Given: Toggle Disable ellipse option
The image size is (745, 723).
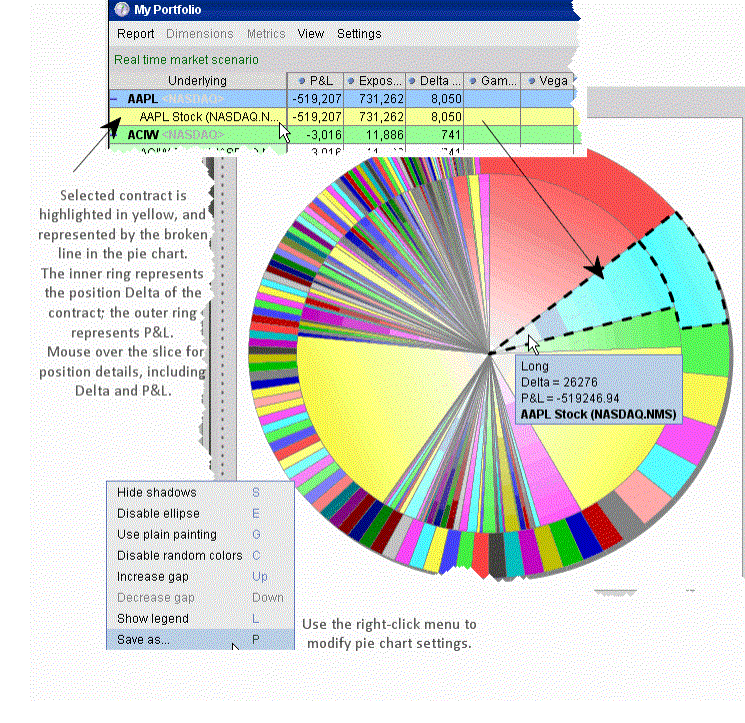Looking at the screenshot, I should click(157, 514).
